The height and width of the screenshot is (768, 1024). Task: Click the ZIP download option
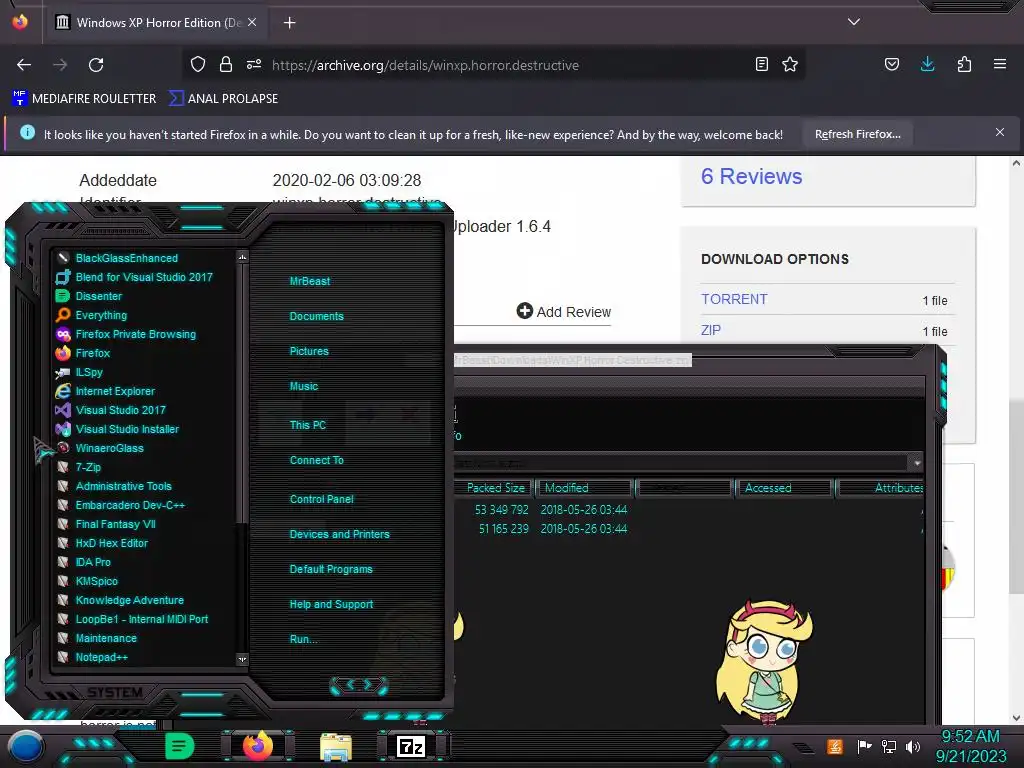pyautogui.click(x=711, y=330)
